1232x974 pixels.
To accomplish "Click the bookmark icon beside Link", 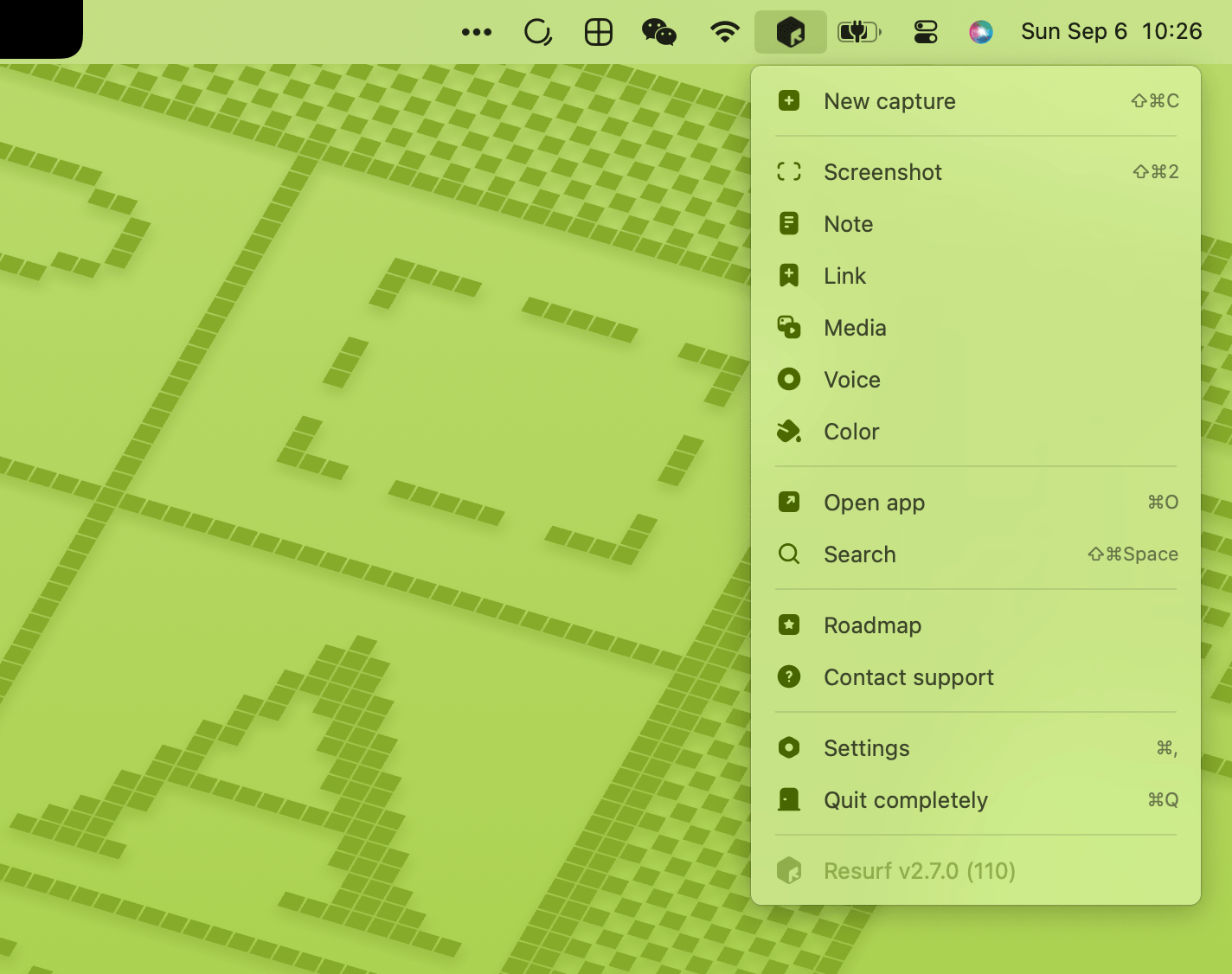I will coord(789,276).
